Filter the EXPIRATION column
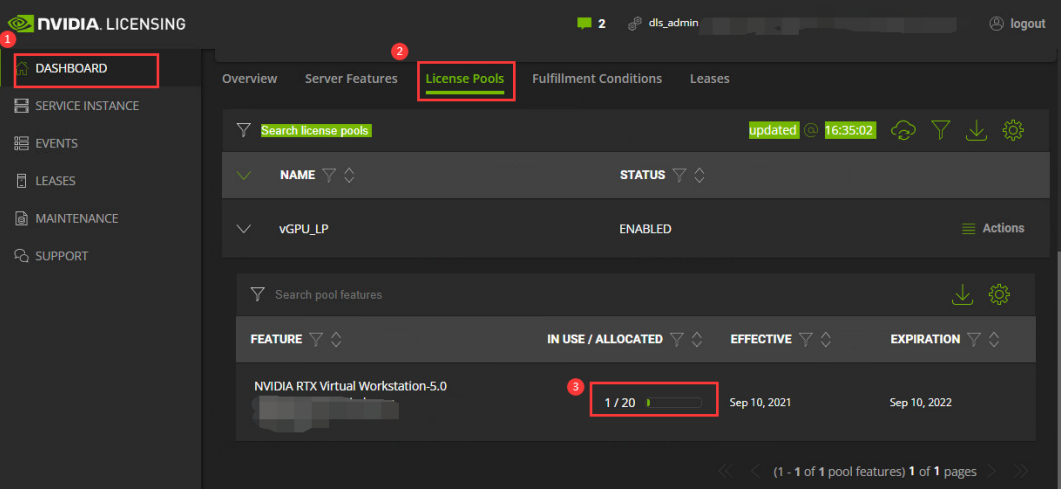Screen dimensions: 1061x489 (x=974, y=340)
